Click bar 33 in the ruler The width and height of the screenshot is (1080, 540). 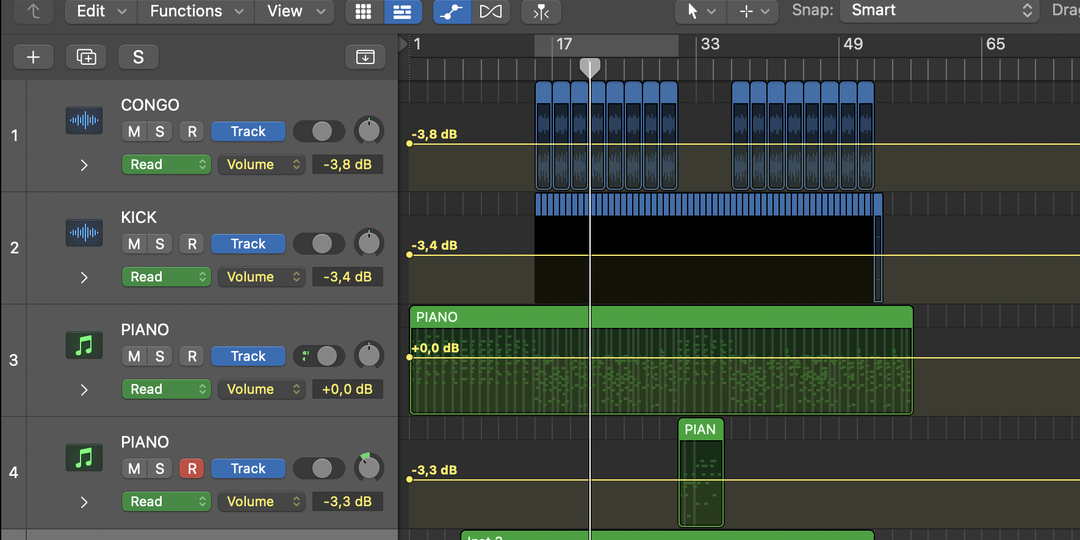pos(710,45)
